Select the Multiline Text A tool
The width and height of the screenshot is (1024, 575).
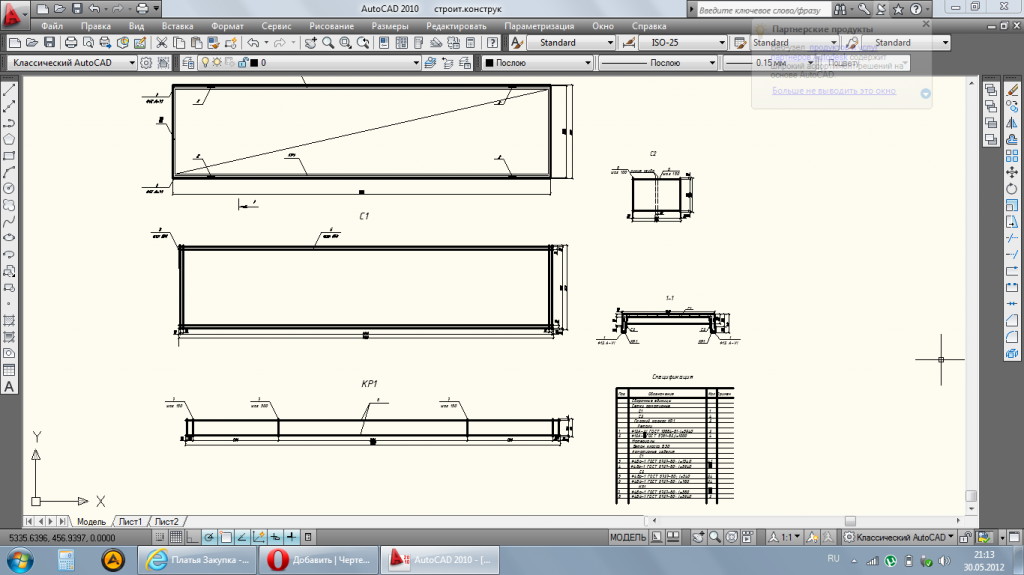pyautogui.click(x=9, y=386)
